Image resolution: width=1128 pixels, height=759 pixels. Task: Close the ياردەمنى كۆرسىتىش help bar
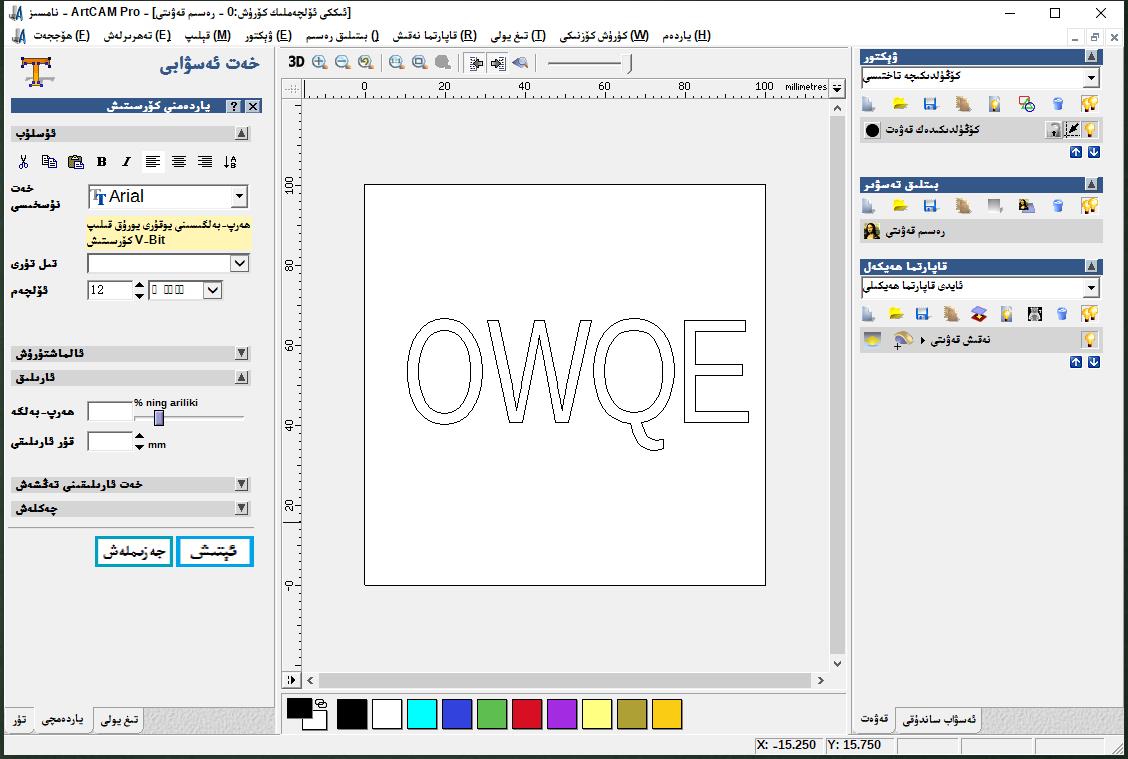tap(253, 106)
